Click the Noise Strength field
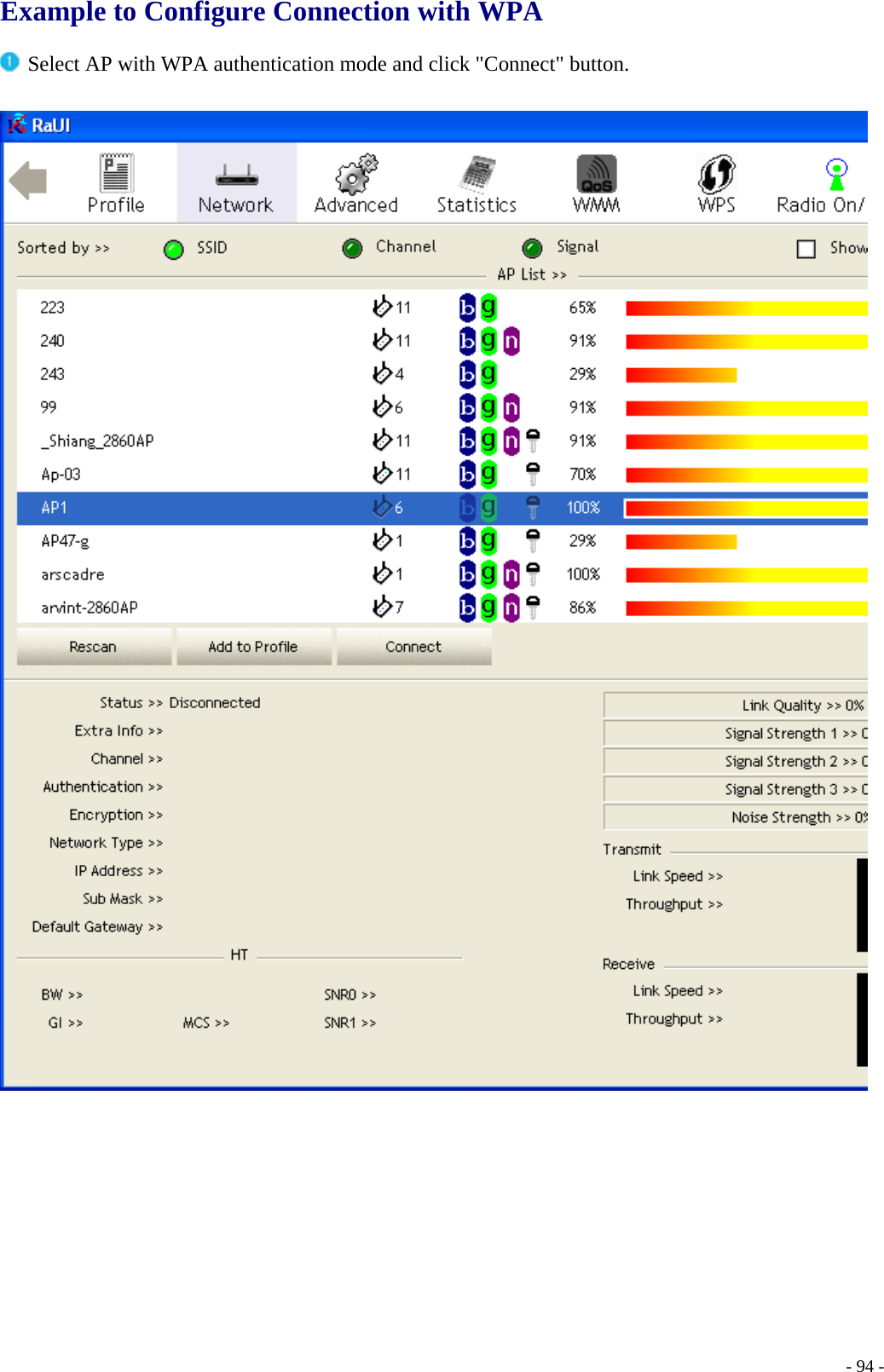884x1372 pixels. point(736,818)
